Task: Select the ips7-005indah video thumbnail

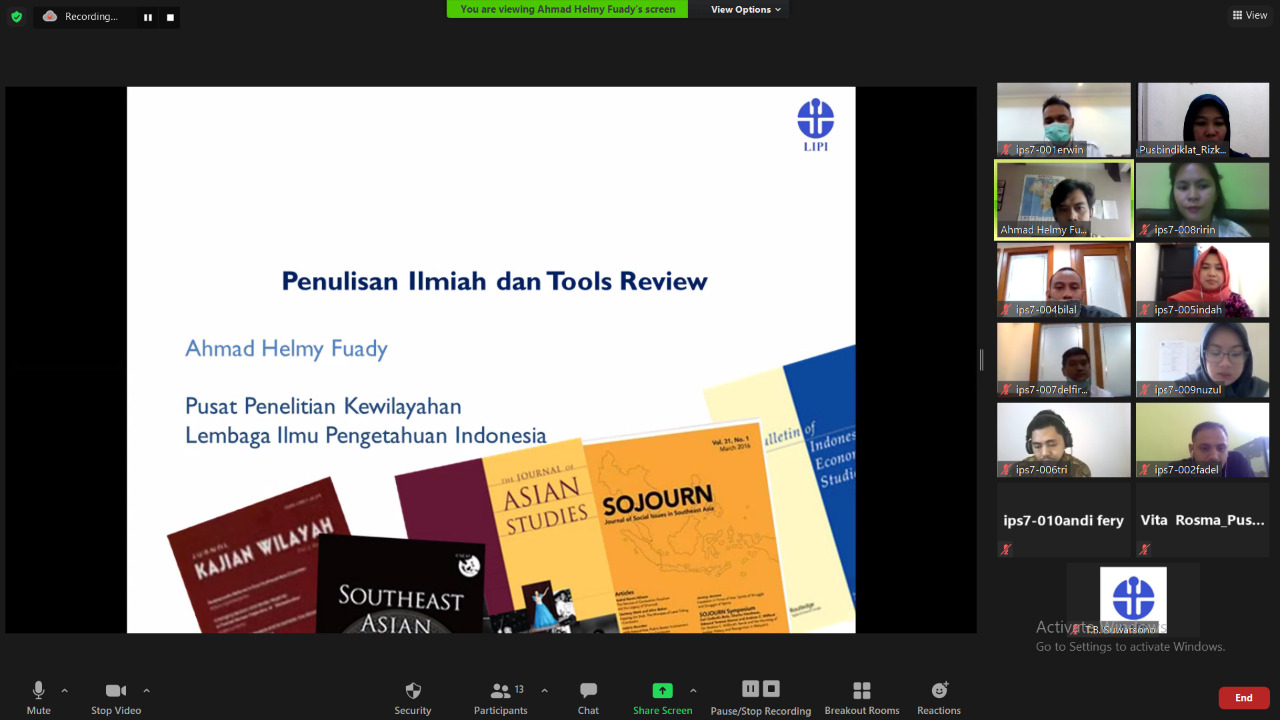Action: click(1202, 280)
